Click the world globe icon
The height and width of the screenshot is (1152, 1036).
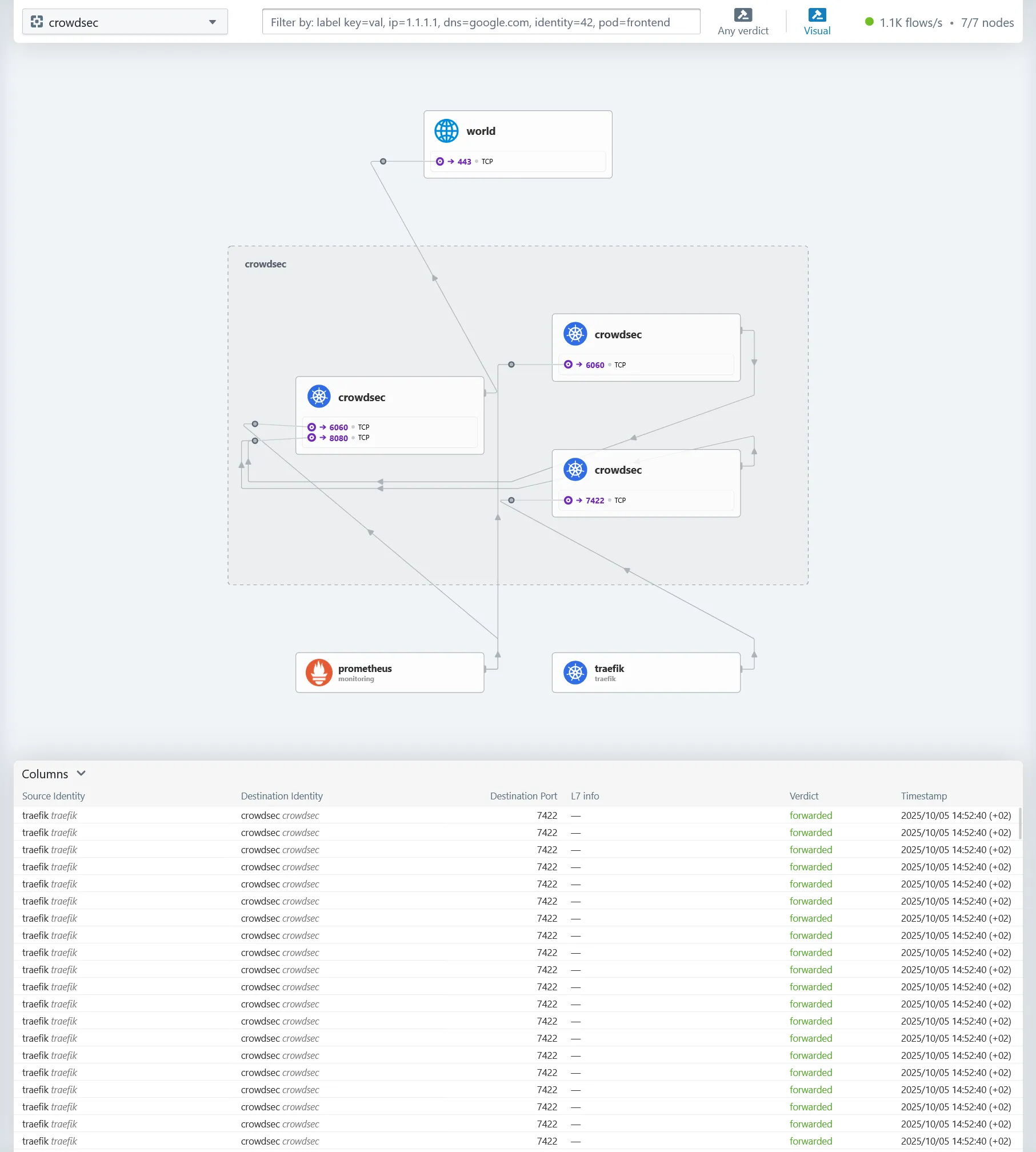pyautogui.click(x=446, y=131)
